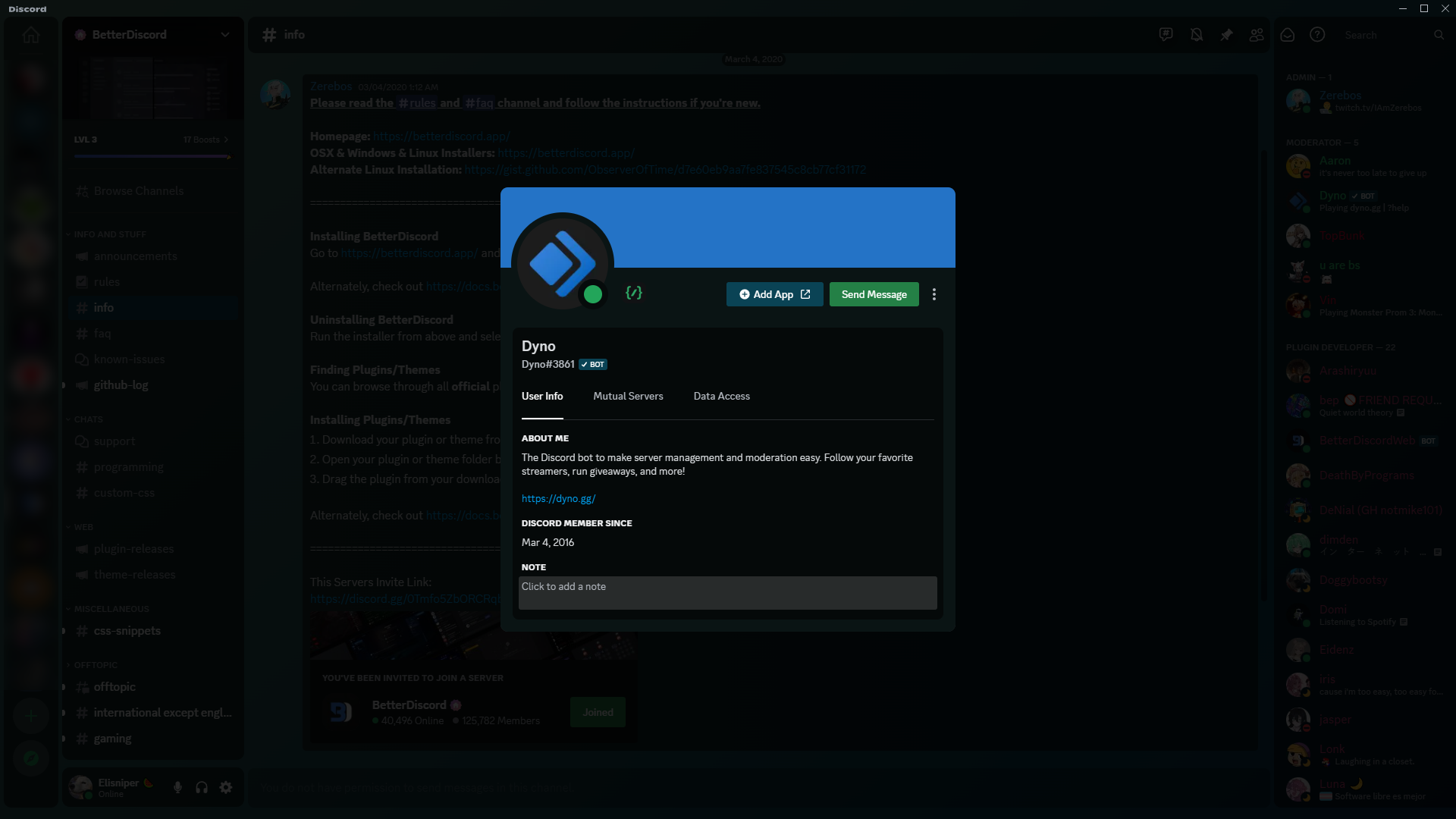
Task: Open the three-dot more options menu
Action: click(934, 294)
